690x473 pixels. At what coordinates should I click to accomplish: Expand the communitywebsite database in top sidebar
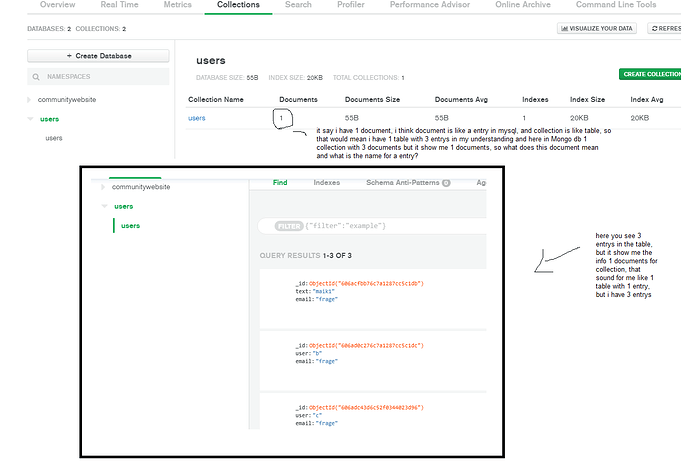(30, 100)
